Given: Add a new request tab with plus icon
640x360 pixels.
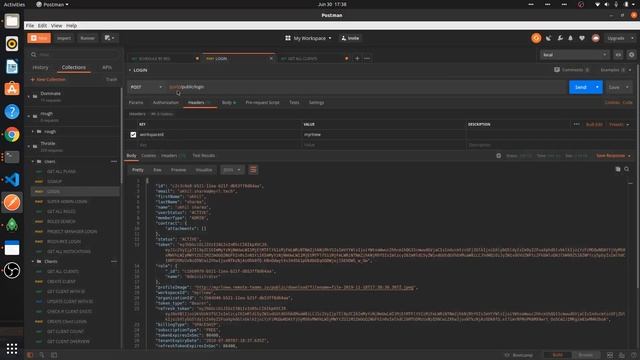Looking at the screenshot, I should [357, 58].
